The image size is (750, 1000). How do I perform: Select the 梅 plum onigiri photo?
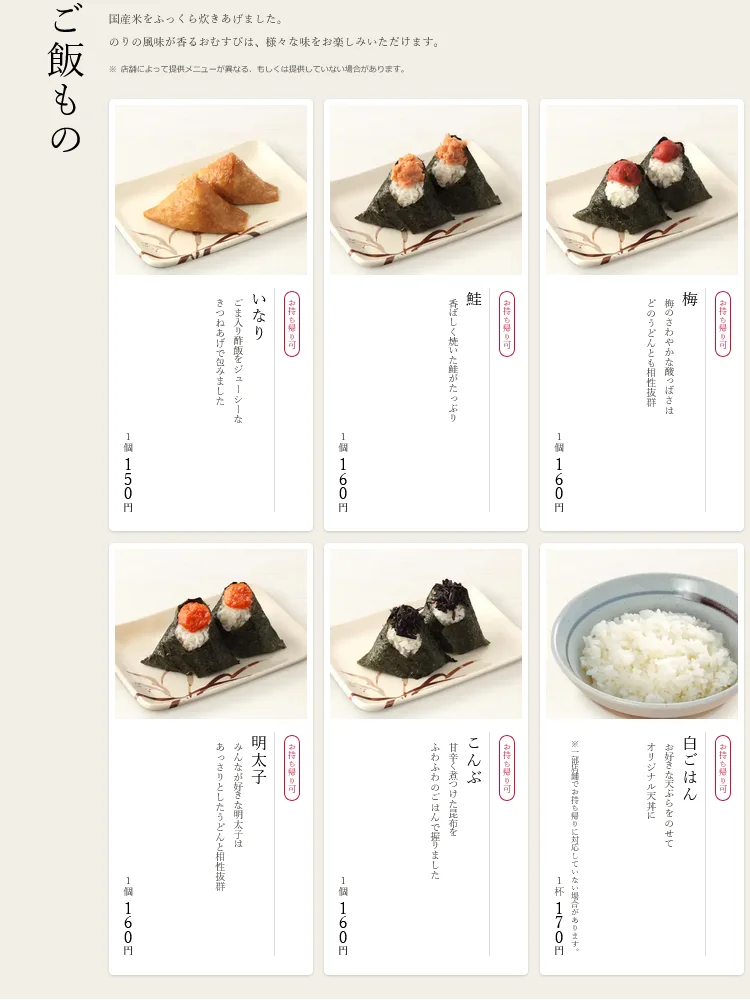642,190
